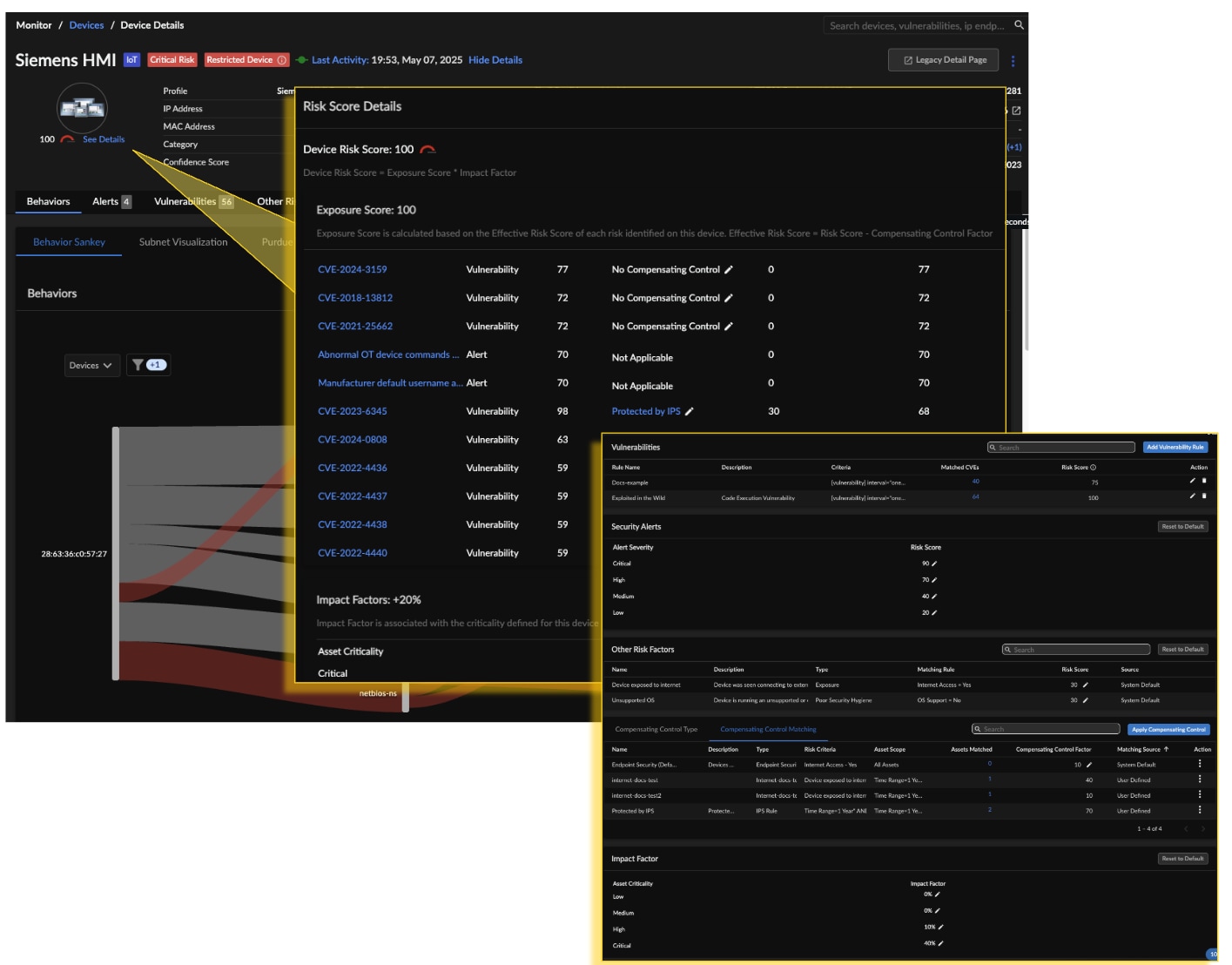The image size is (1232, 965).
Task: Click the Protected by IPS link
Action: pos(645,411)
